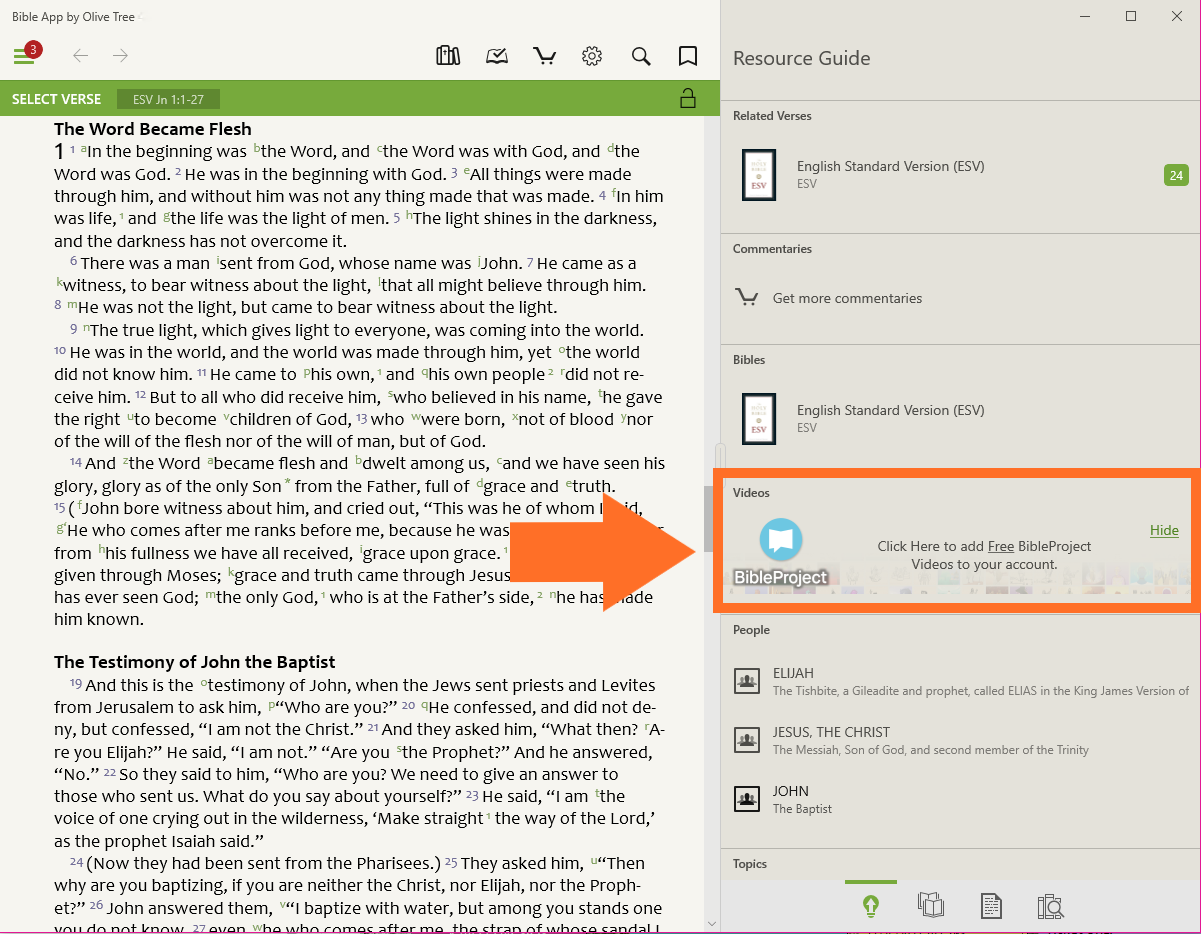Click Get more commentaries
Screen dimensions: 1201x934
point(847,298)
